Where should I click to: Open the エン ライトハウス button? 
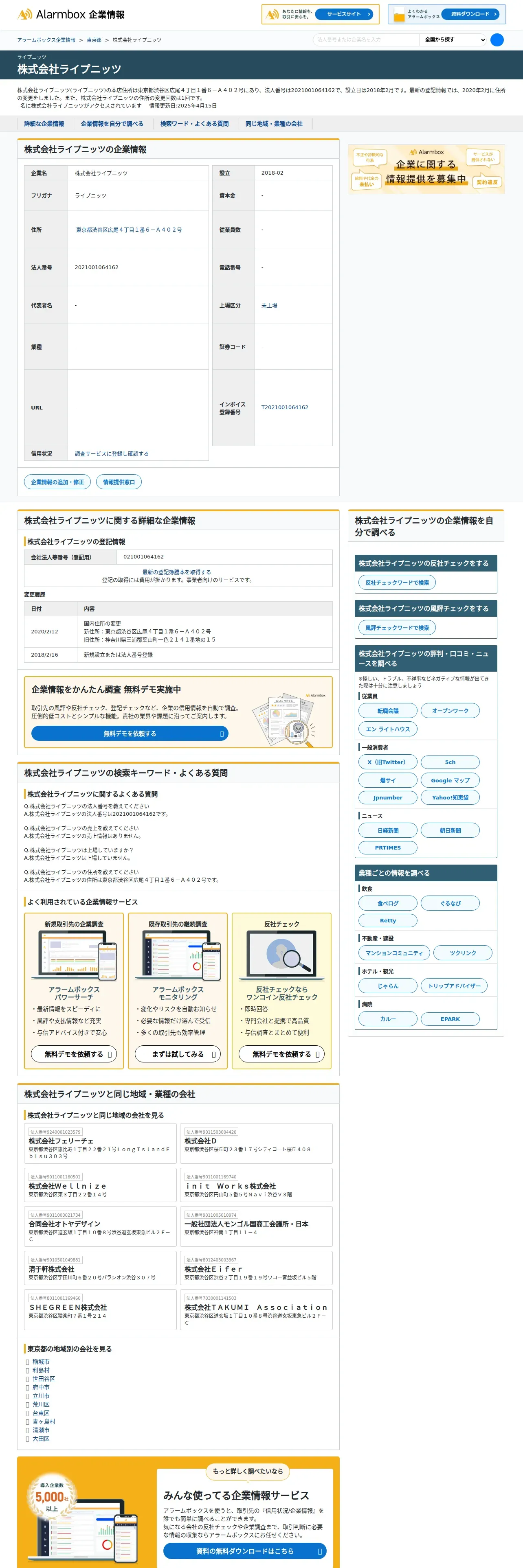tap(388, 729)
